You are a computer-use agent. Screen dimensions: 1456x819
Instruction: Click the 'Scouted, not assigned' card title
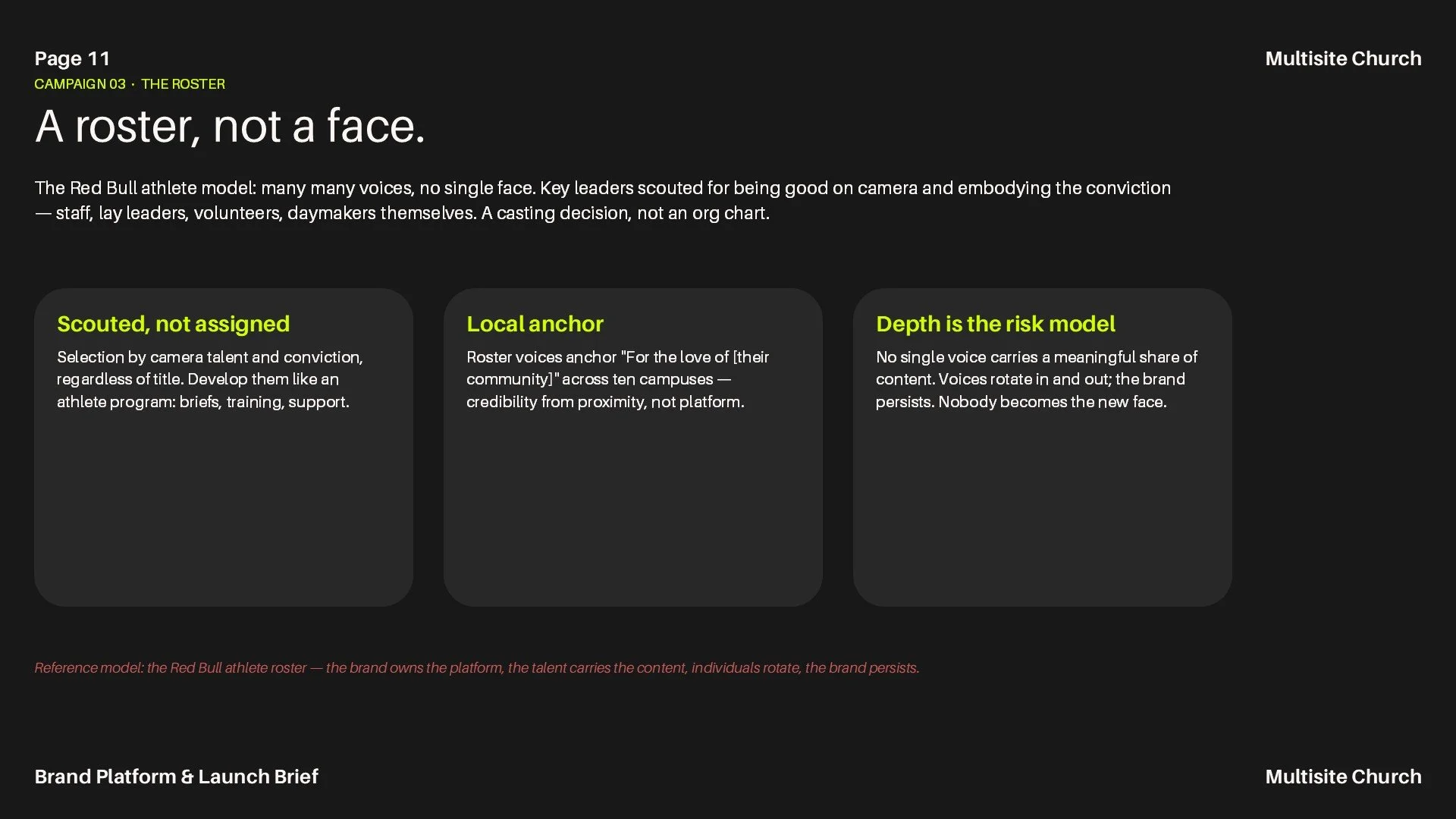173,324
